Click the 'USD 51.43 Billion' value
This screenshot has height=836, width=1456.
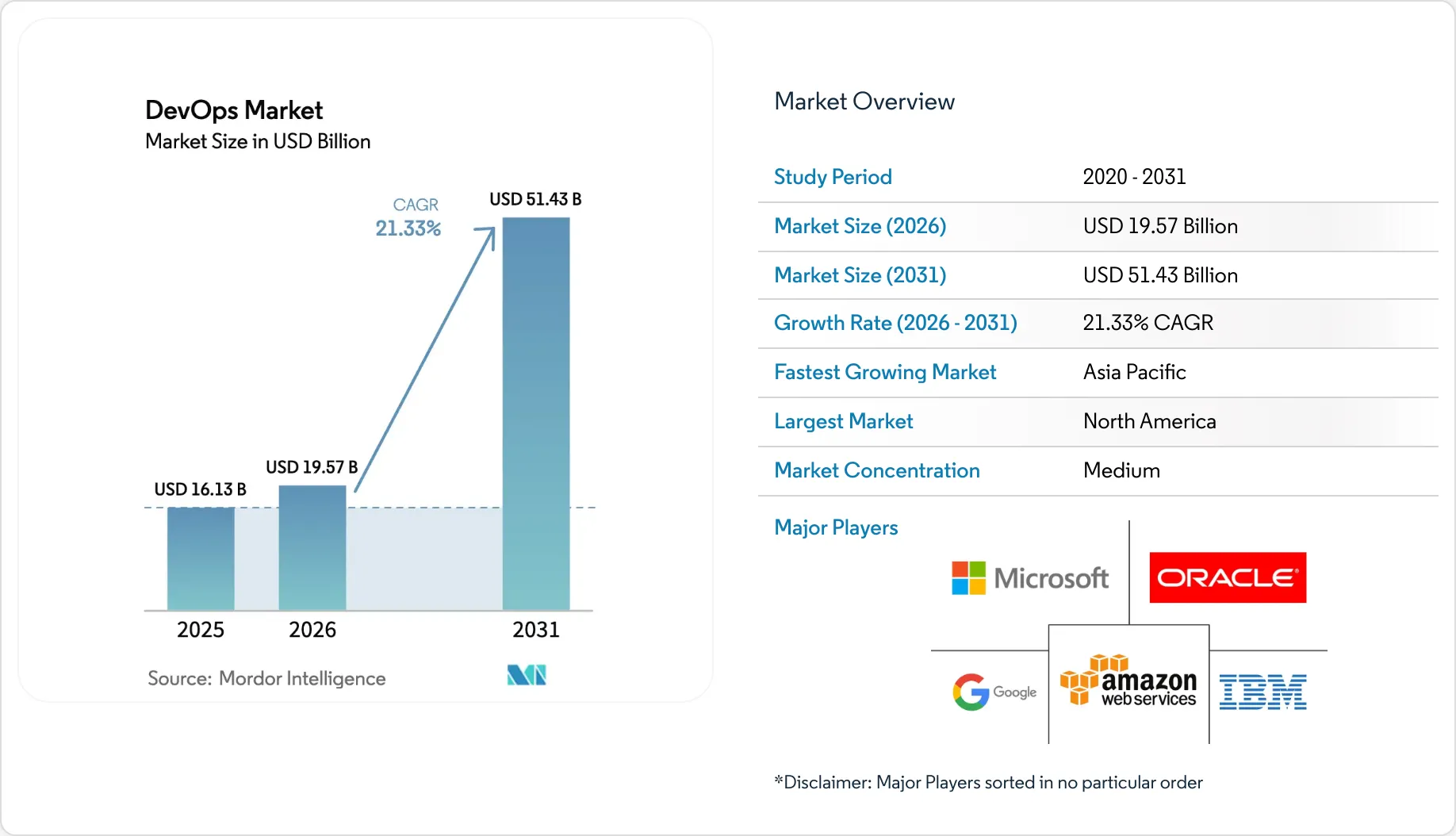tap(1160, 275)
